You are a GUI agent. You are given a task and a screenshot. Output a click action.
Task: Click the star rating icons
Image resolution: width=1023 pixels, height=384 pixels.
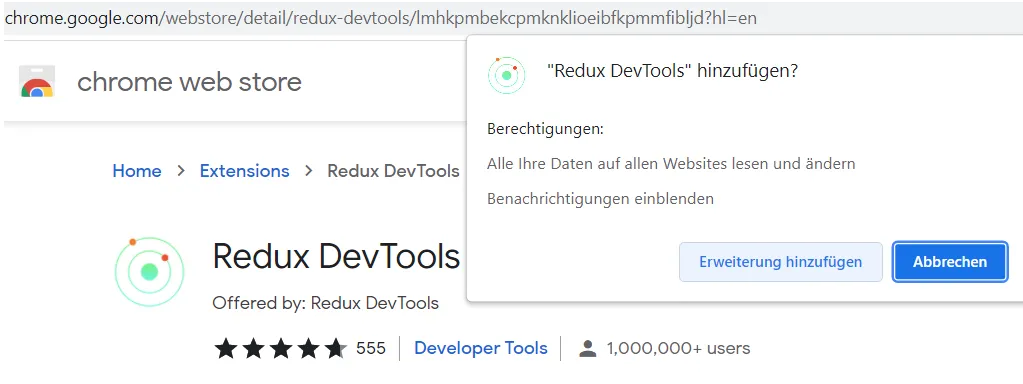[281, 349]
